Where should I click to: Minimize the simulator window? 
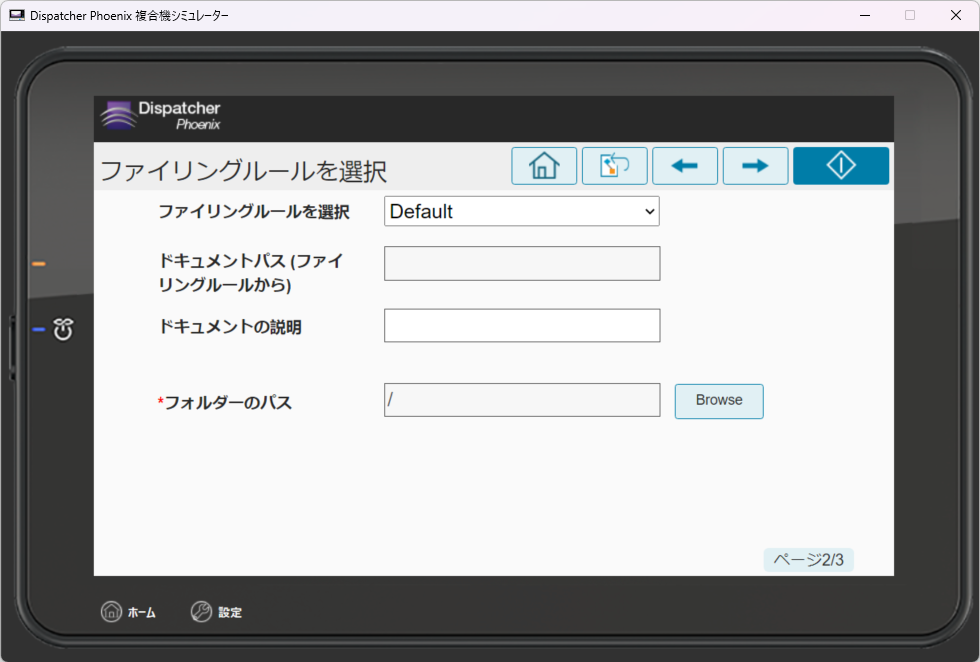863,15
